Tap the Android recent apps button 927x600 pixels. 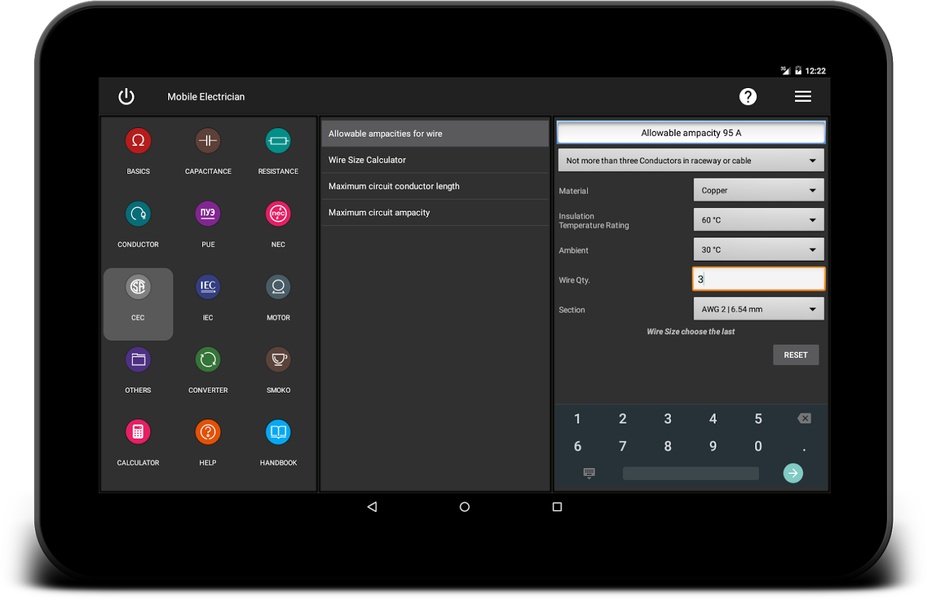coord(557,507)
